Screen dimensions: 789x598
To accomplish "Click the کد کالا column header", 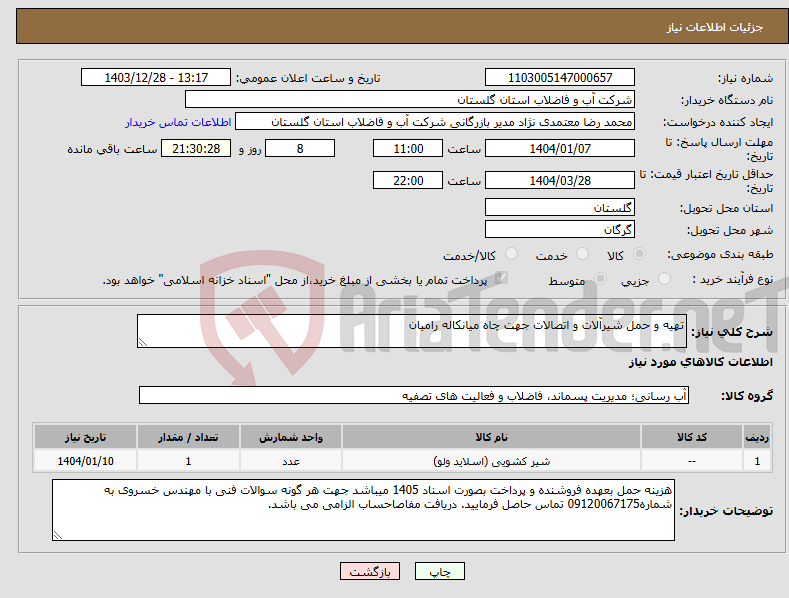I will (x=692, y=437).
